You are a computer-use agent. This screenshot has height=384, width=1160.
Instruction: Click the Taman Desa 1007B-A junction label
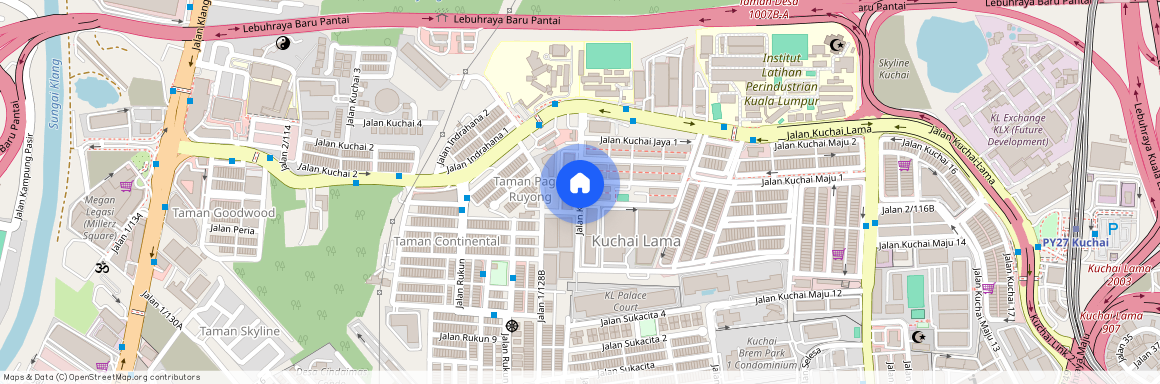769,9
